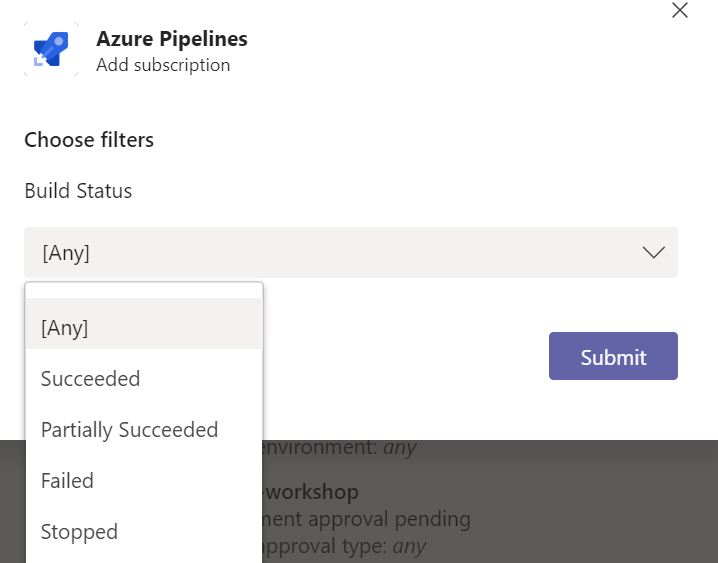Image resolution: width=718 pixels, height=563 pixels.
Task: Click the Build Status dropdown chevron arrow
Action: point(653,253)
